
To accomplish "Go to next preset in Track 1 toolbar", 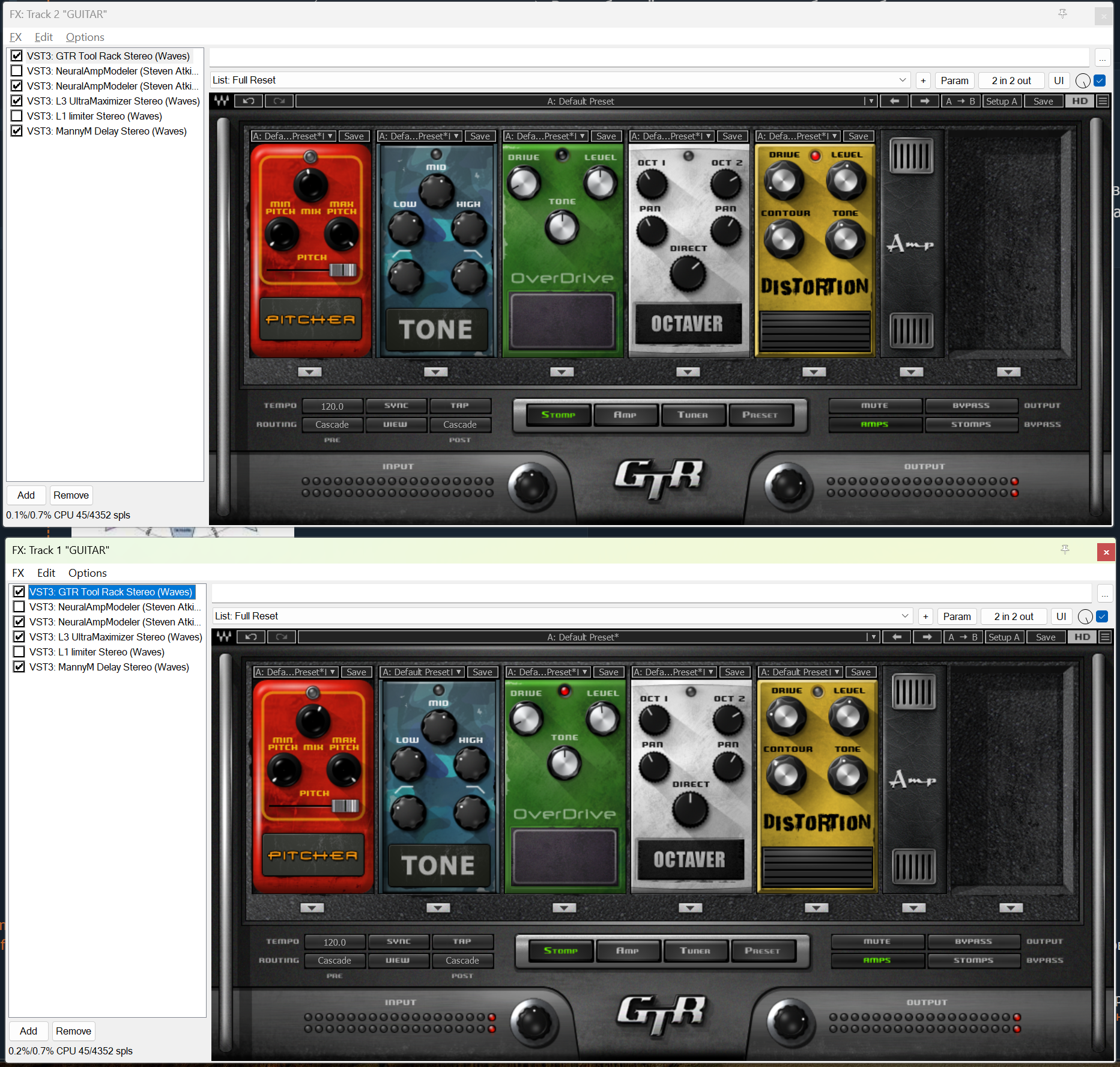I will pos(927,637).
